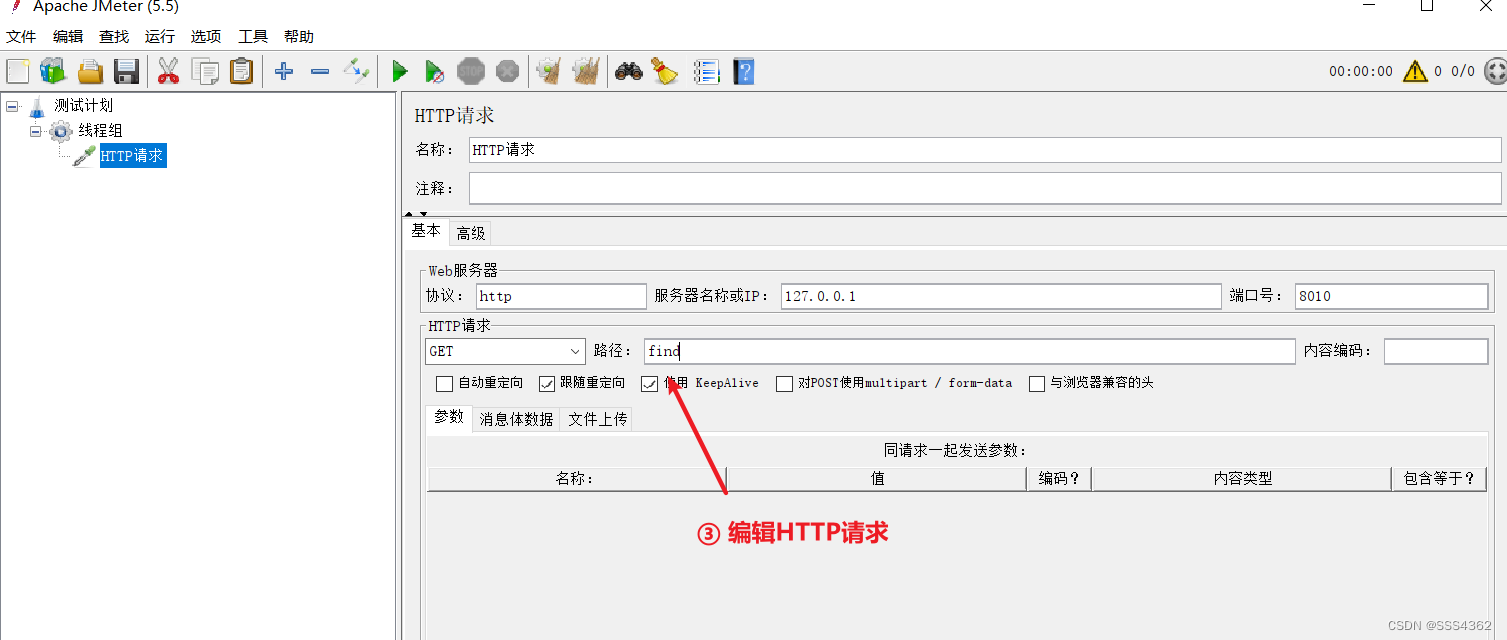Open the 查找 menu

click(114, 36)
